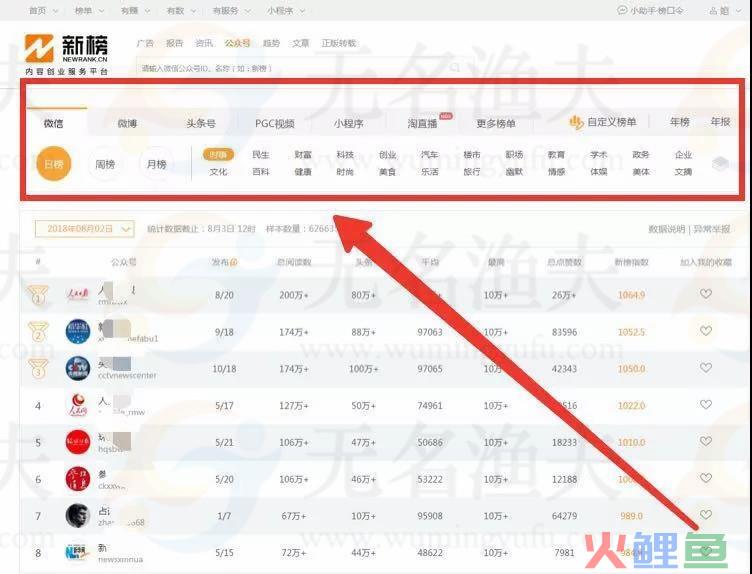Click the rank 2 medal icon
The image size is (752, 574).
(38, 331)
